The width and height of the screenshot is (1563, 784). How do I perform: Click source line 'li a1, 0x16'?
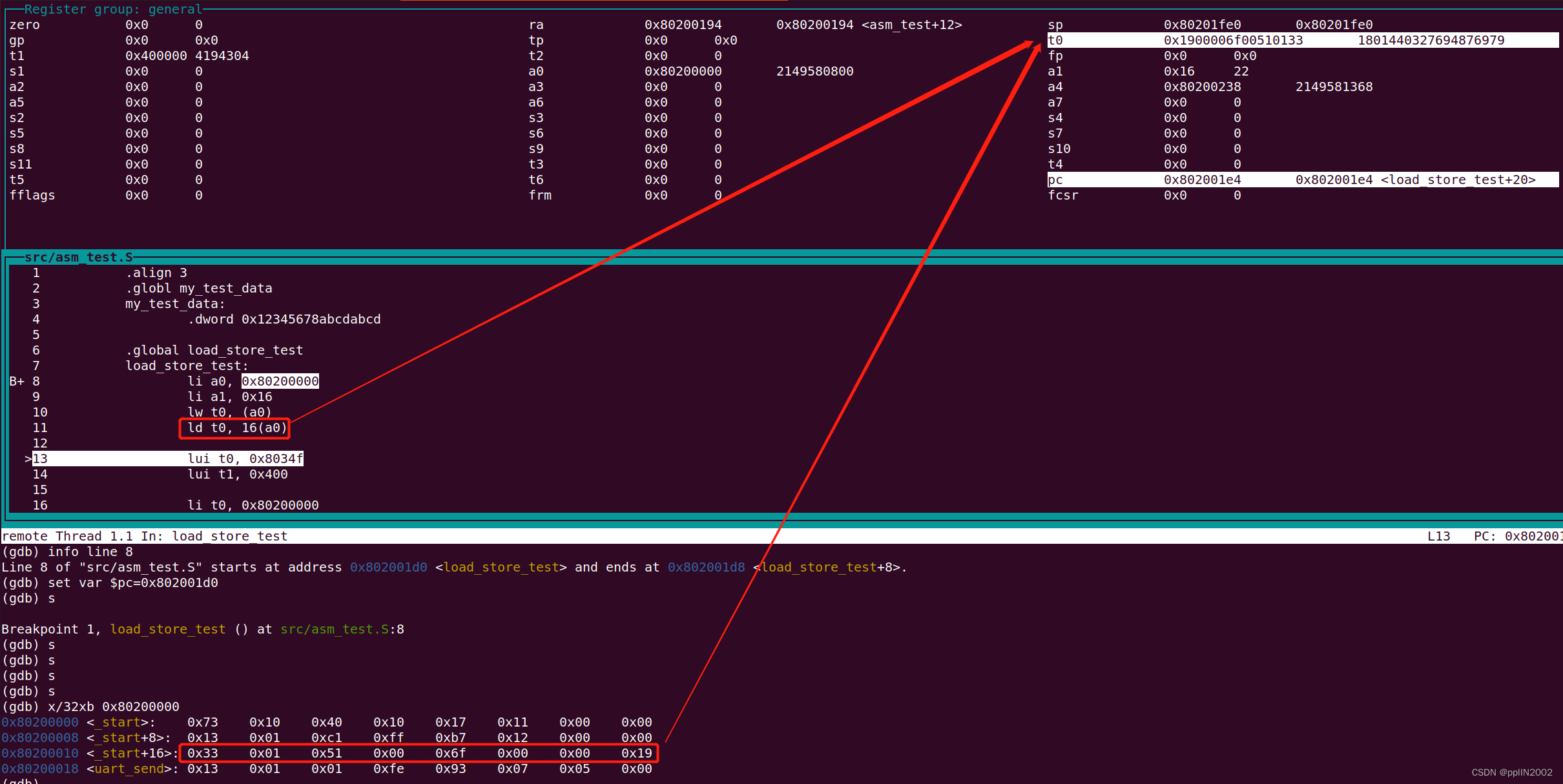[229, 397]
